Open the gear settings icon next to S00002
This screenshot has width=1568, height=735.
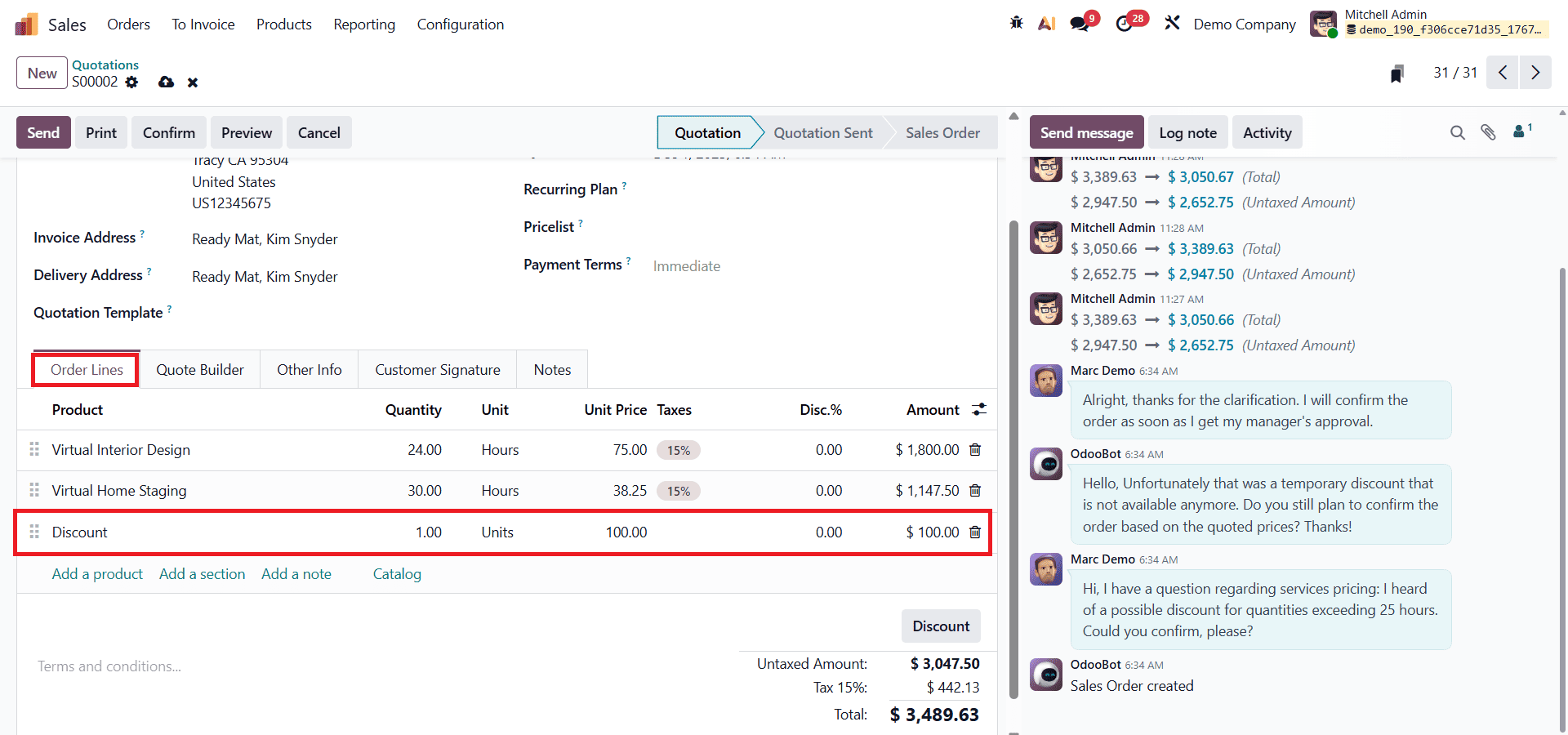pos(131,82)
